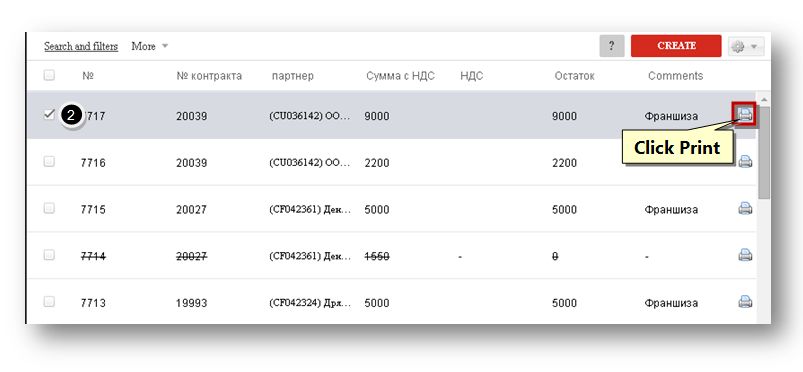This screenshot has width=803, height=372.
Task: Click the print icon for row 7717
Action: click(x=745, y=113)
